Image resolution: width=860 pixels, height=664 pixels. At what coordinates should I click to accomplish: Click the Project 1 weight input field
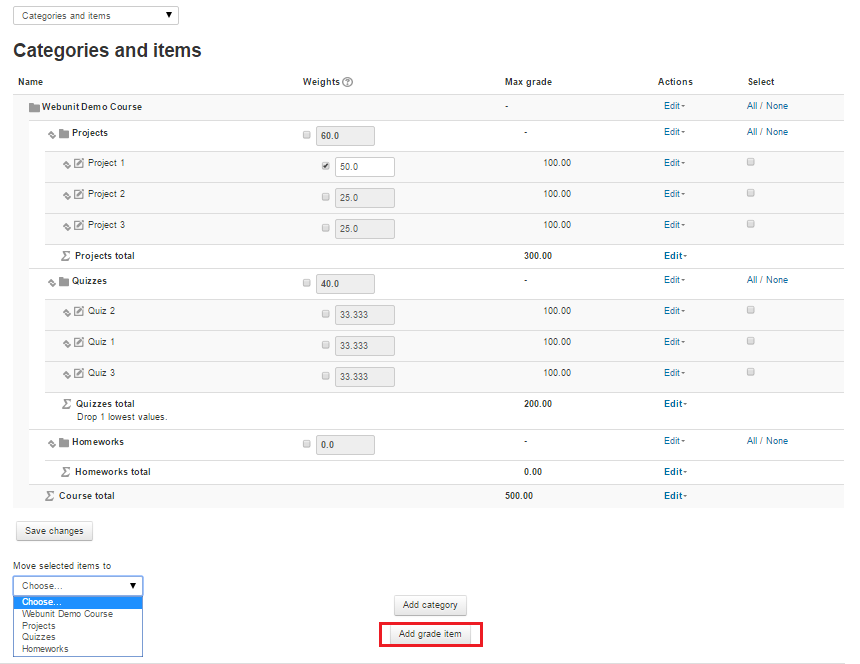[364, 167]
